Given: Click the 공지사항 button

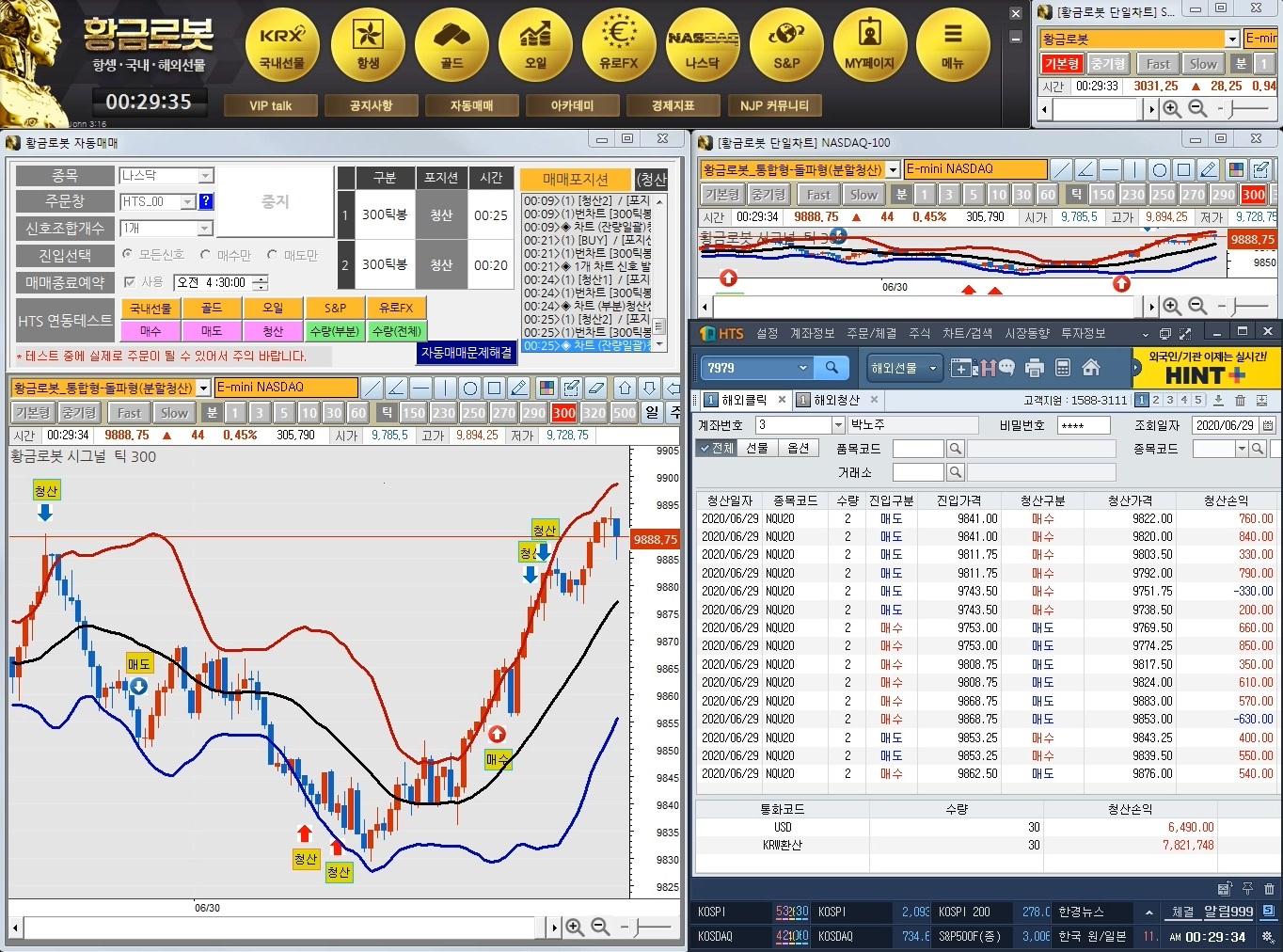Looking at the screenshot, I should pos(371,105).
